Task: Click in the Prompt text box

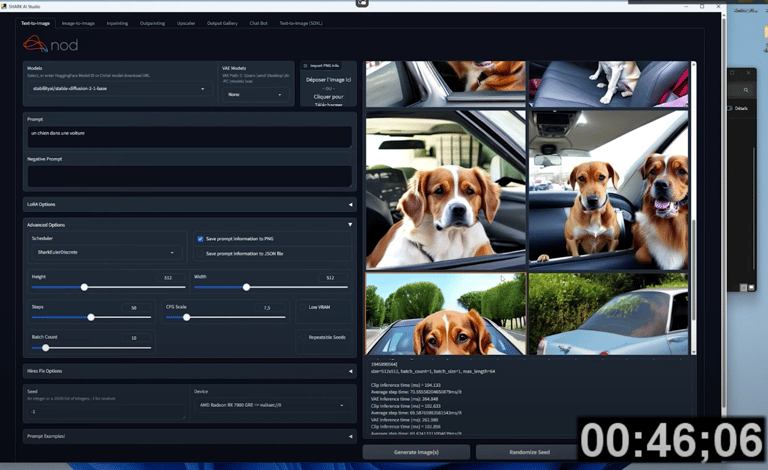Action: pos(190,137)
